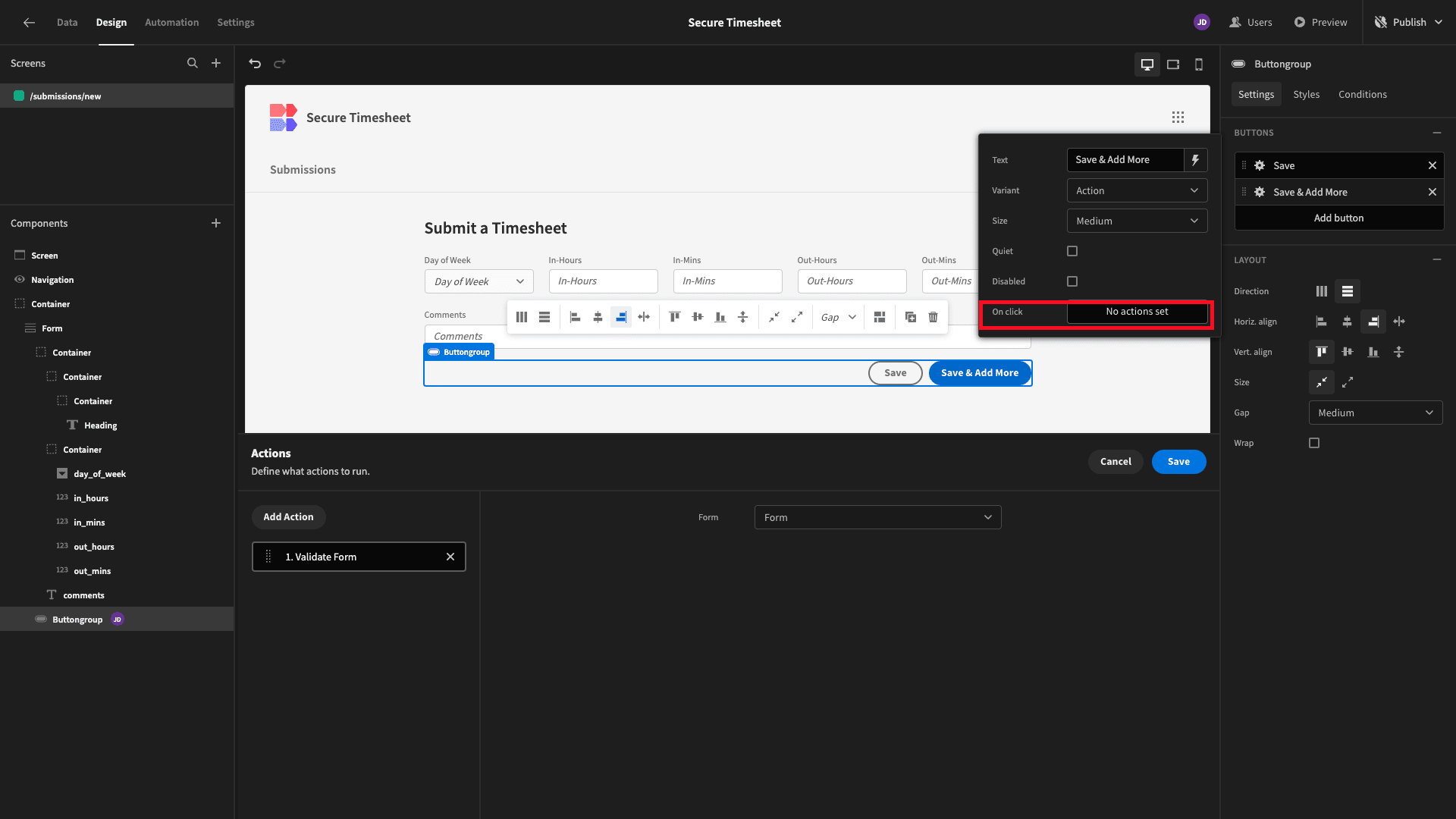Toggle the Quiet checkbox
Viewport: 1456px width, 819px height.
1072,251
